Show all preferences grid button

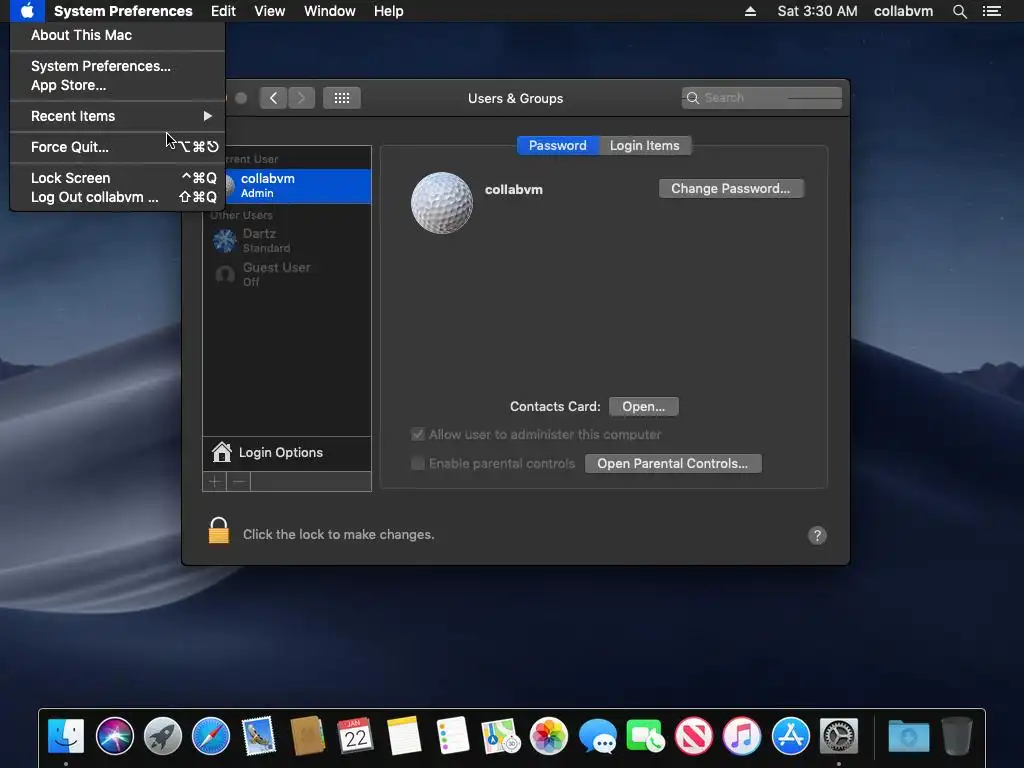click(342, 98)
